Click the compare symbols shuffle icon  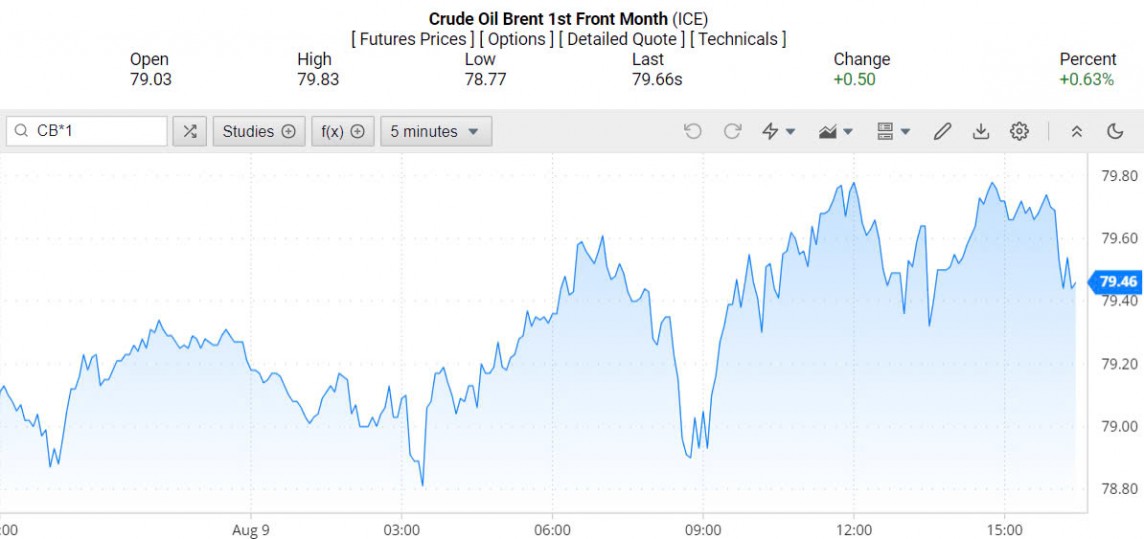click(190, 131)
